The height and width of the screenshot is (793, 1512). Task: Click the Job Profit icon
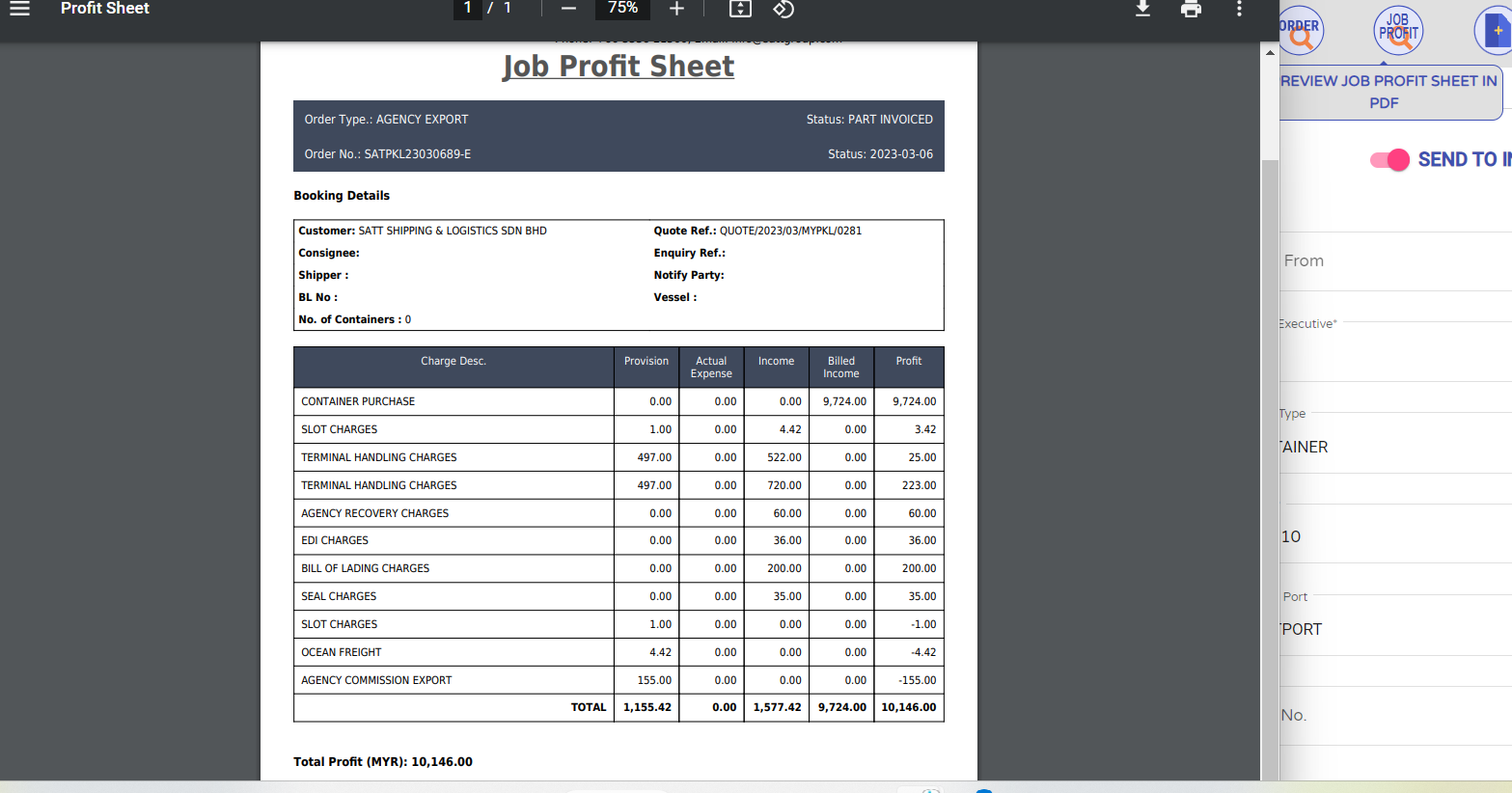(x=1398, y=31)
